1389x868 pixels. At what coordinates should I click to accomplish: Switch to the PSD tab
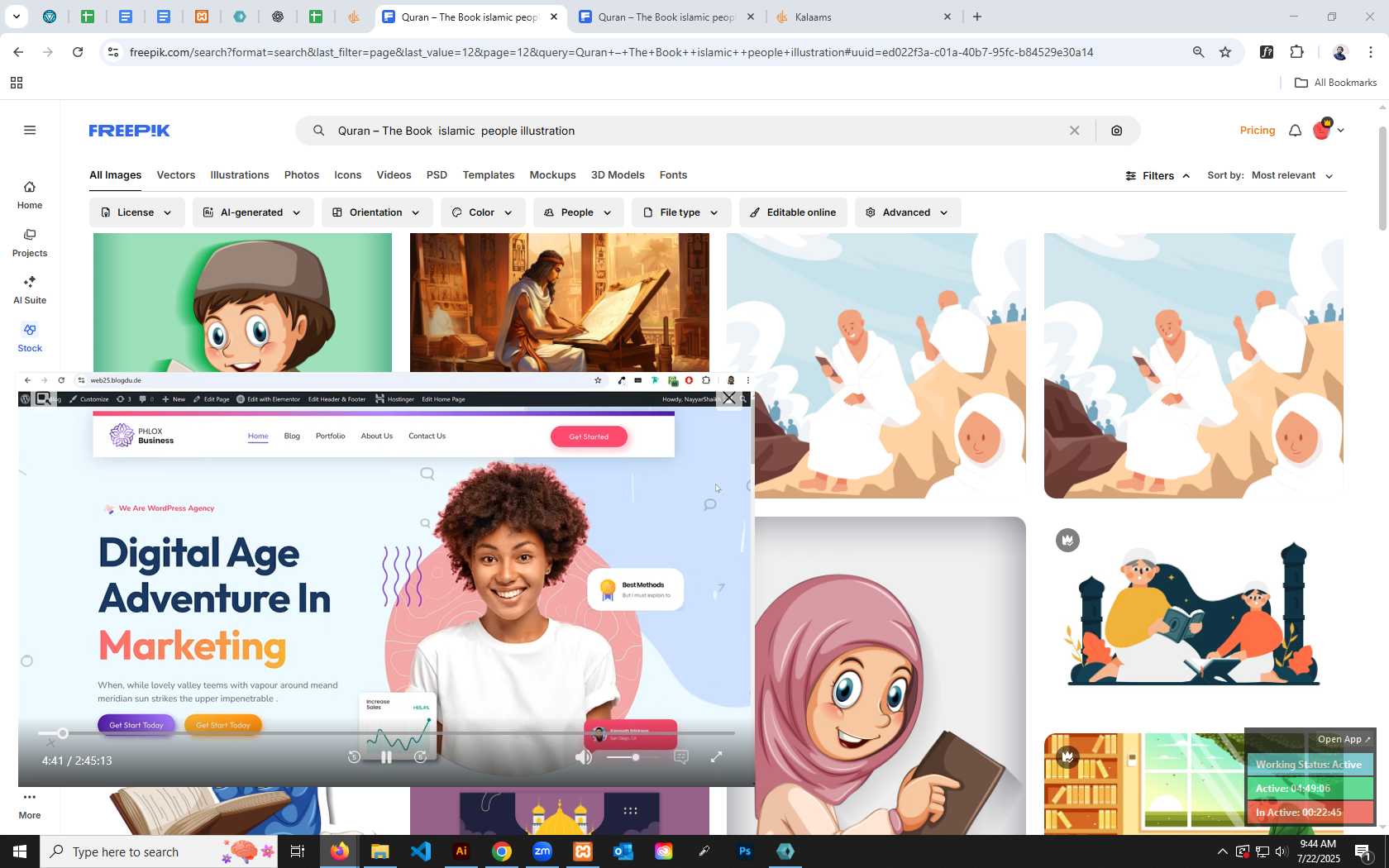pyautogui.click(x=437, y=175)
